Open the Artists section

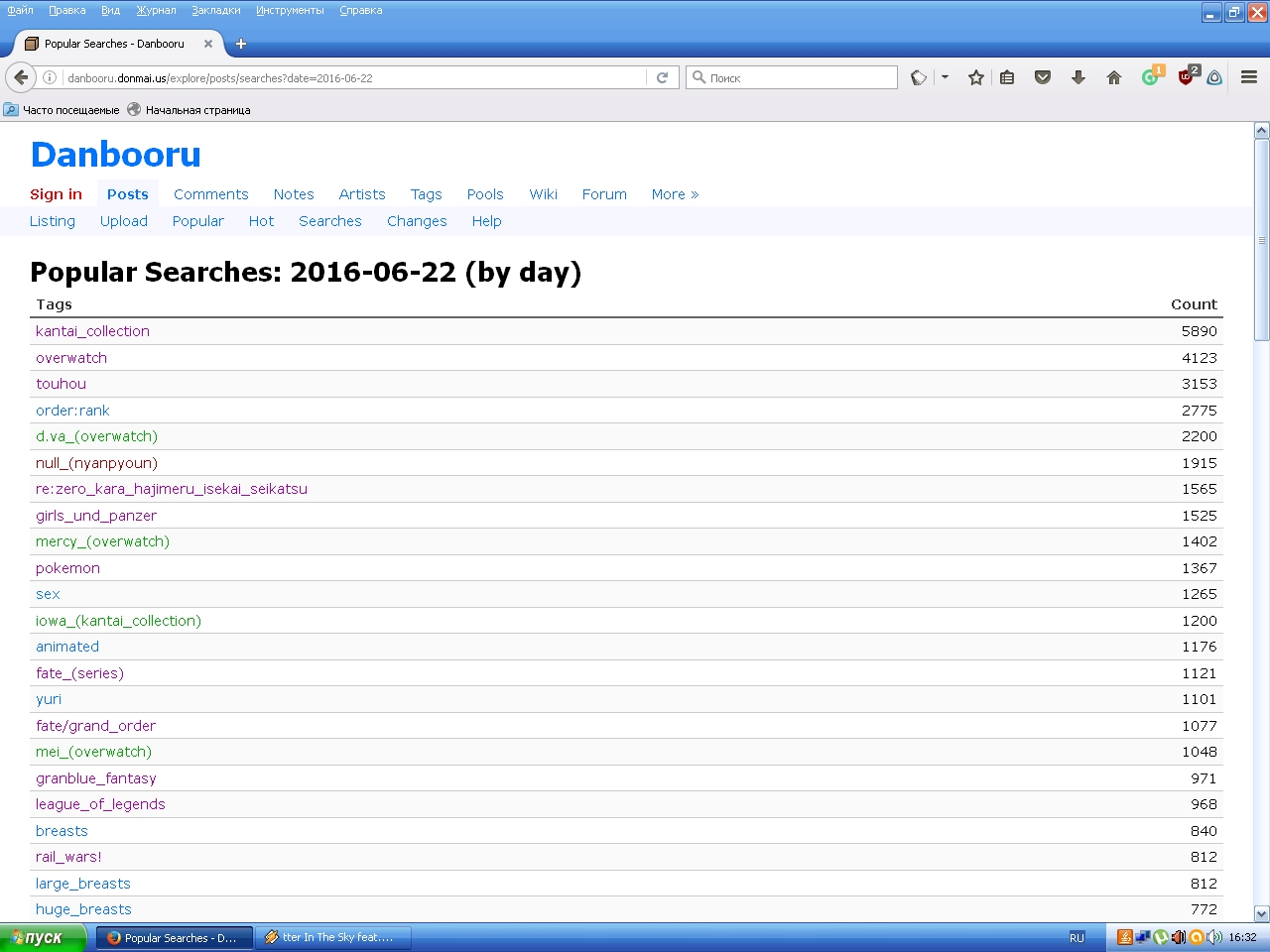point(362,194)
